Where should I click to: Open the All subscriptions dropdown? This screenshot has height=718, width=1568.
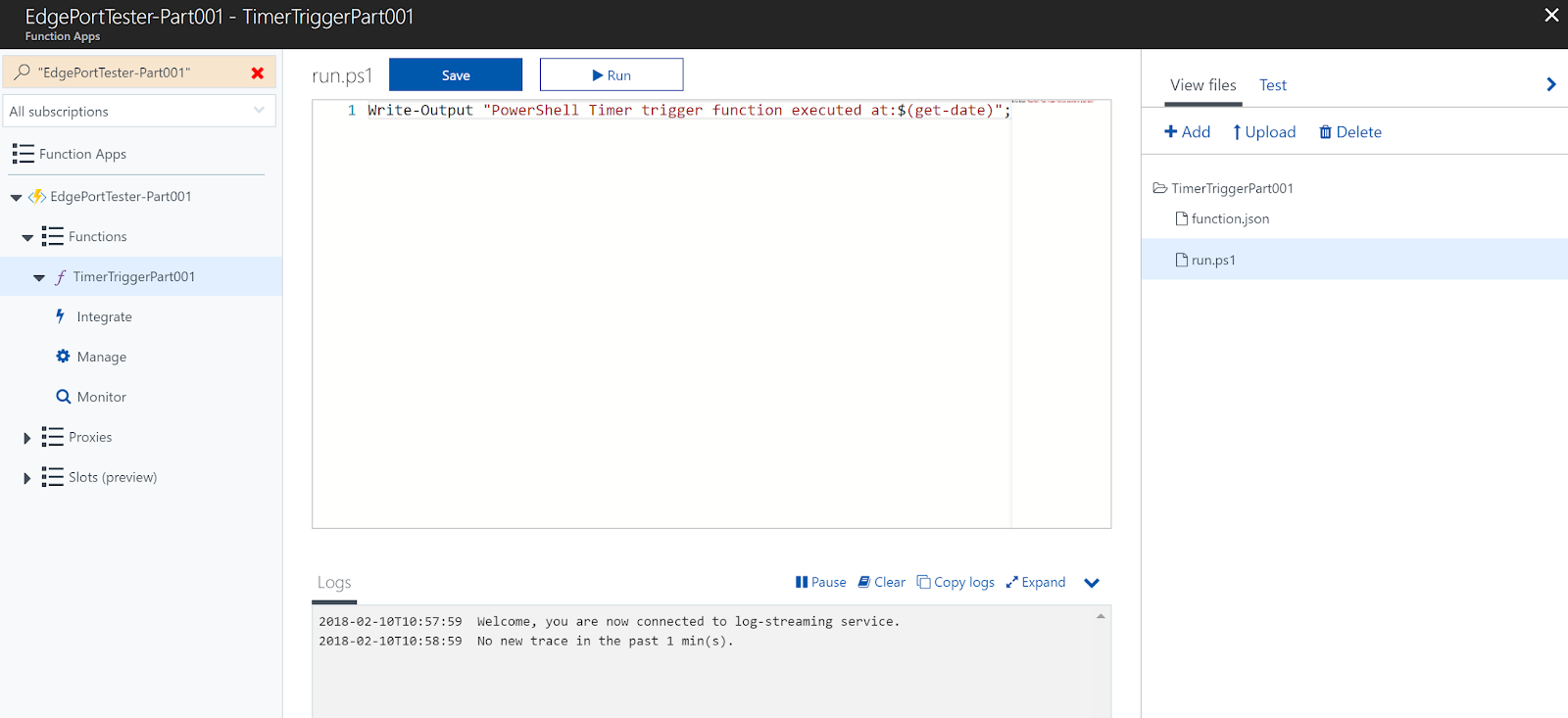click(x=139, y=111)
